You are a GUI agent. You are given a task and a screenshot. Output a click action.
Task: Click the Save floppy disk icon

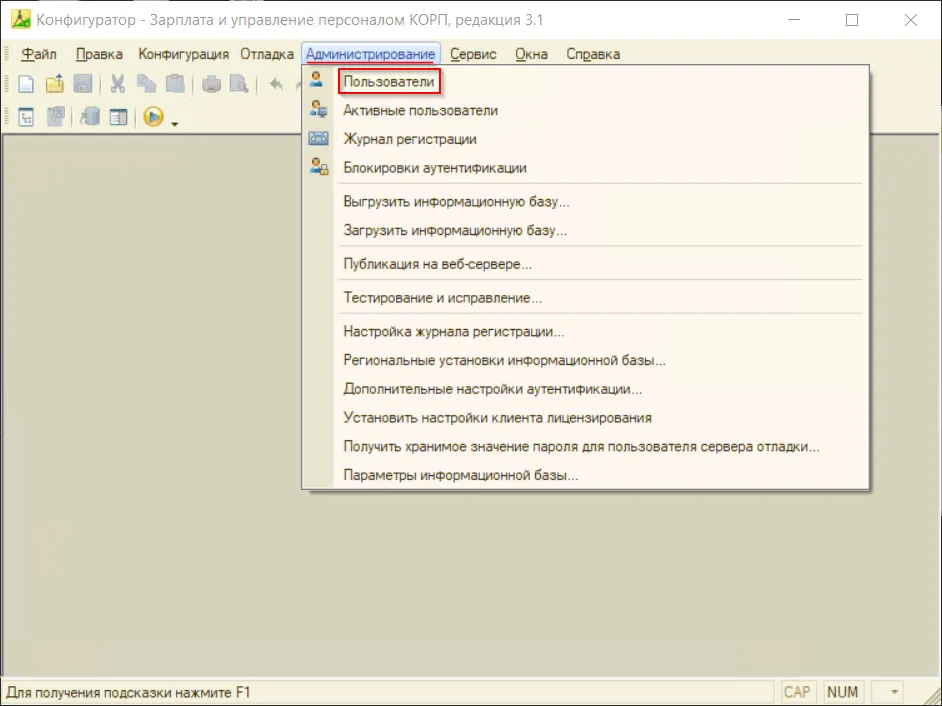point(83,84)
